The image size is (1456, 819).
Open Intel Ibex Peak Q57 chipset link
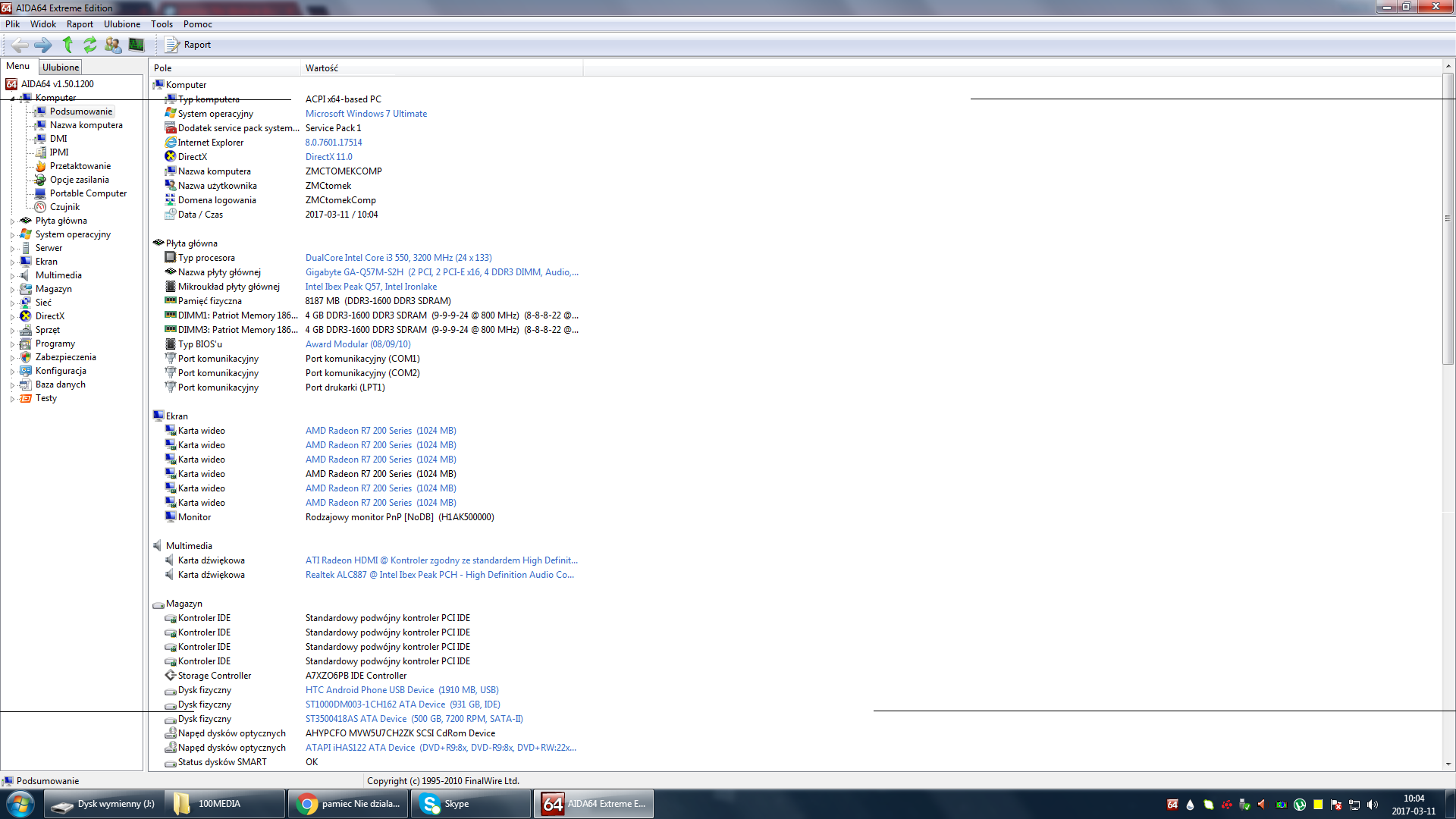(x=371, y=287)
